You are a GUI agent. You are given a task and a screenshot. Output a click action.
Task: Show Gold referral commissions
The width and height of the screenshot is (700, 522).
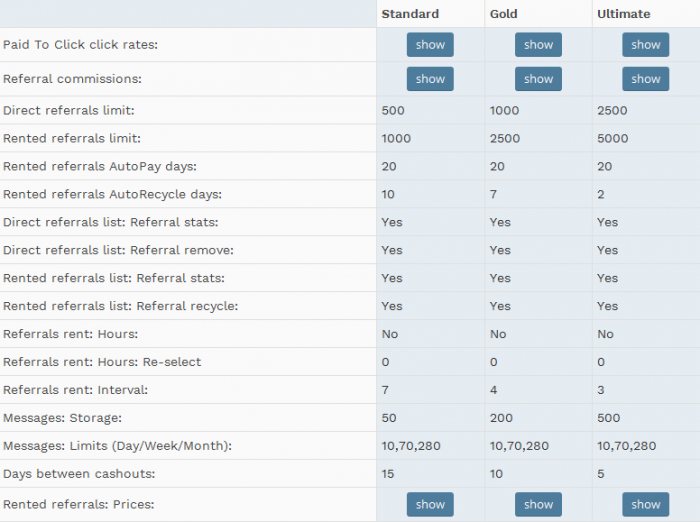click(538, 79)
